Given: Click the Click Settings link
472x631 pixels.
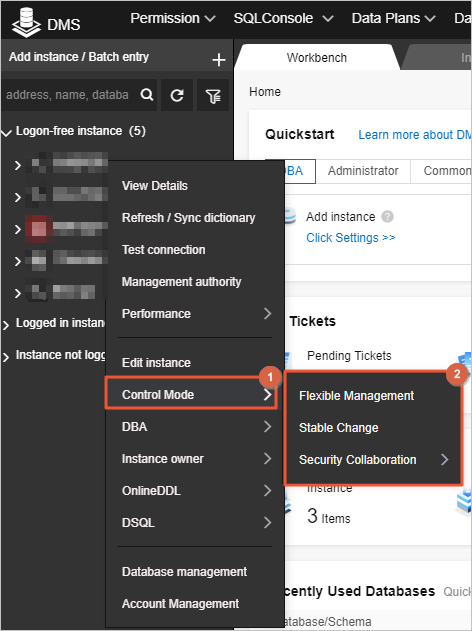Looking at the screenshot, I should pyautogui.click(x=350, y=238).
